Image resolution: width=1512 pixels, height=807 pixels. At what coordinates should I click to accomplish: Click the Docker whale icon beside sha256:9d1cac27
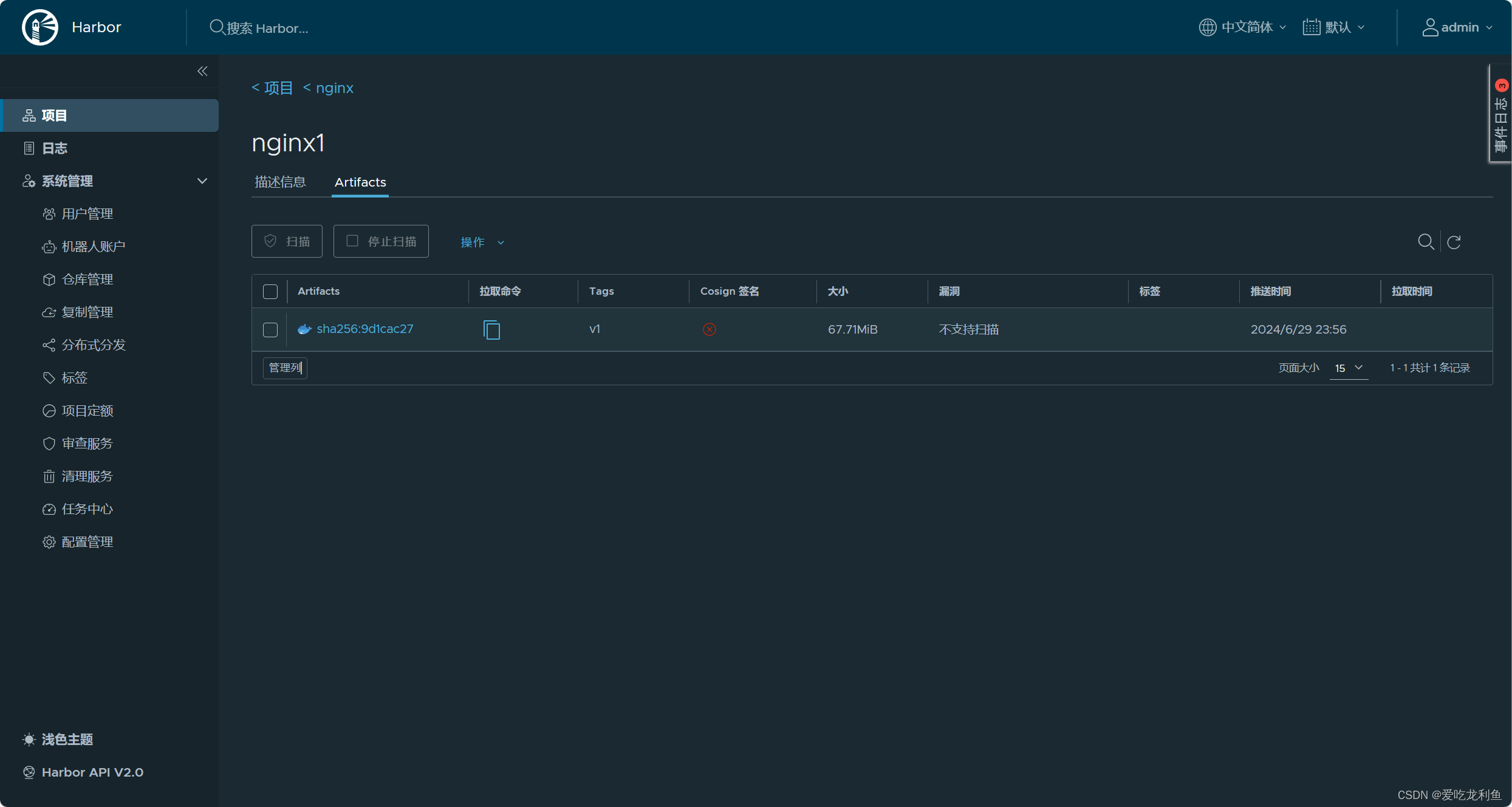tap(305, 329)
